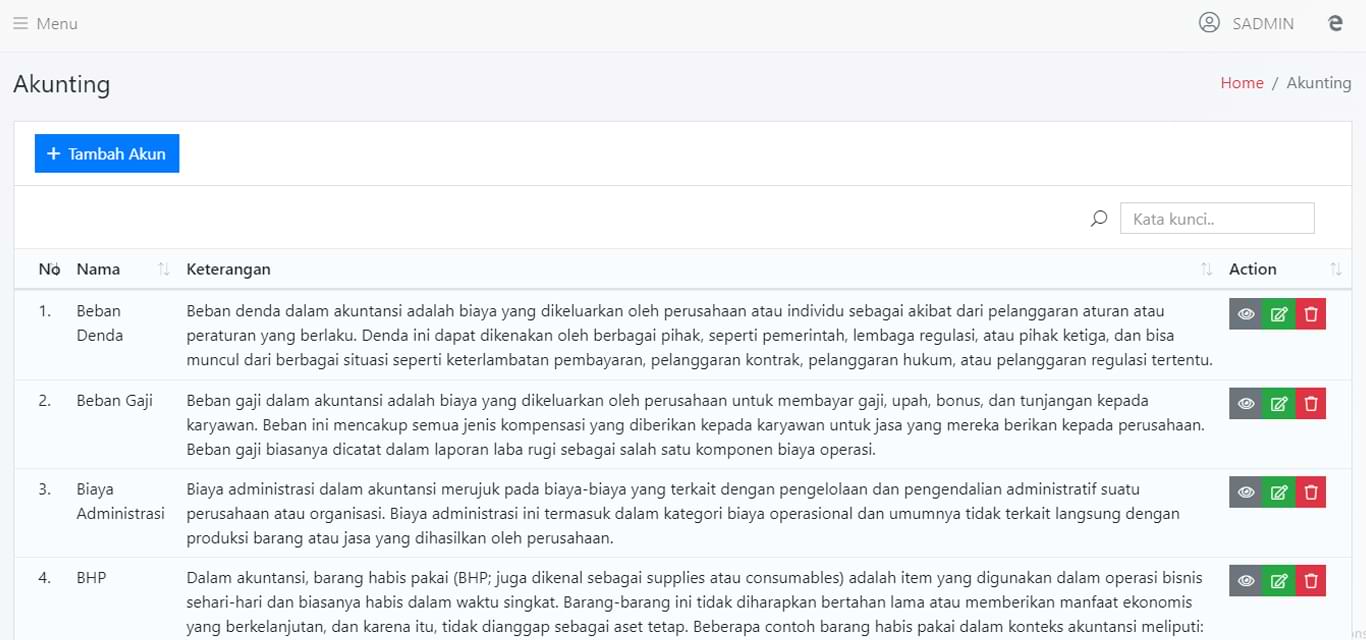The height and width of the screenshot is (640, 1366).
Task: Click the Keterangan column sort control
Action: coord(1207,269)
